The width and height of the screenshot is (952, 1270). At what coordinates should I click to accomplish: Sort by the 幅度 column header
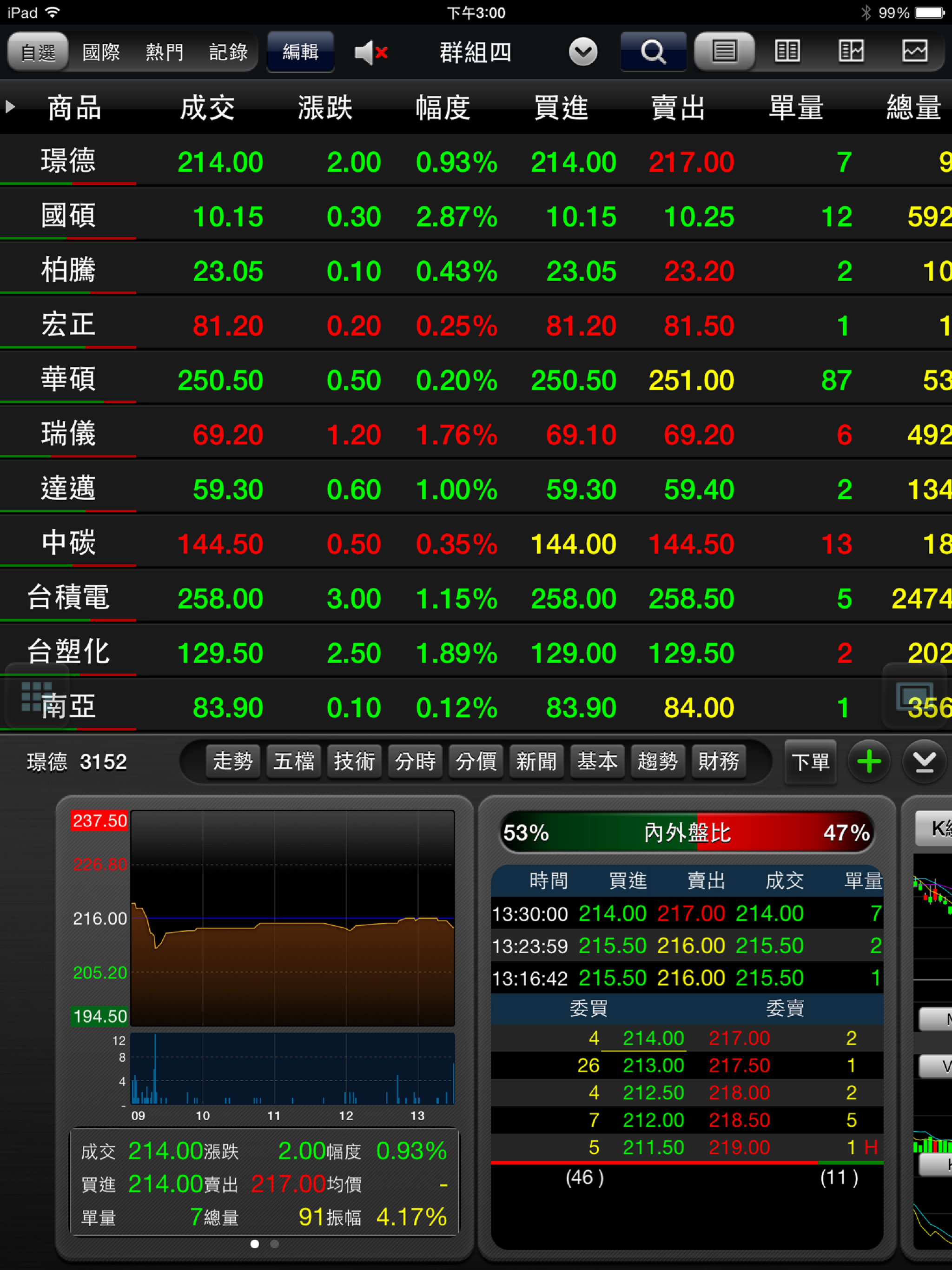tap(443, 107)
